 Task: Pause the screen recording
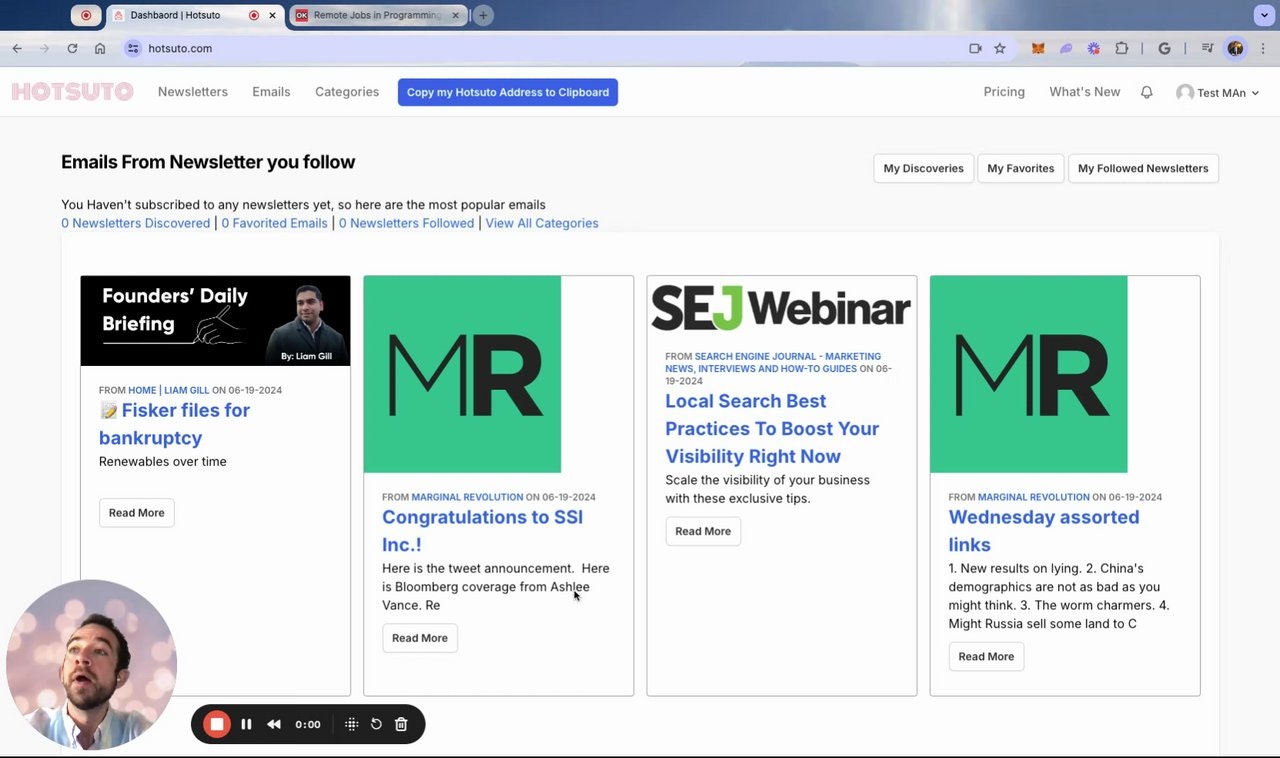point(246,724)
